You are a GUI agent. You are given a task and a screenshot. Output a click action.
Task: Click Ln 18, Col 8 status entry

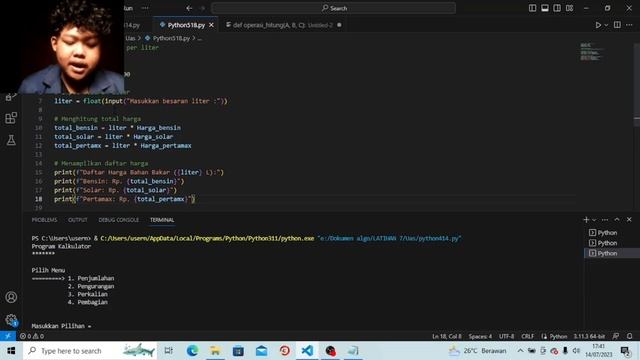447,336
